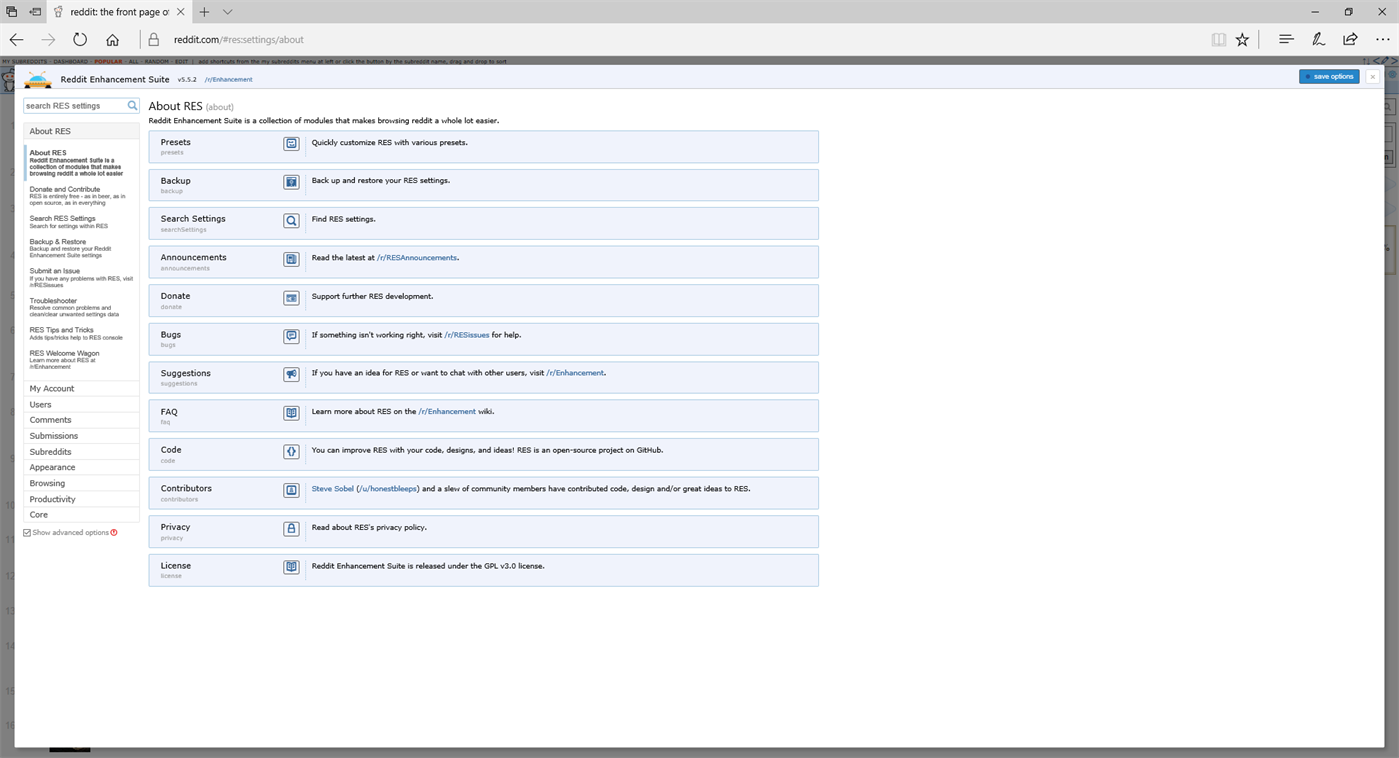Open the /r/RESAnnouncements link

[417, 258]
